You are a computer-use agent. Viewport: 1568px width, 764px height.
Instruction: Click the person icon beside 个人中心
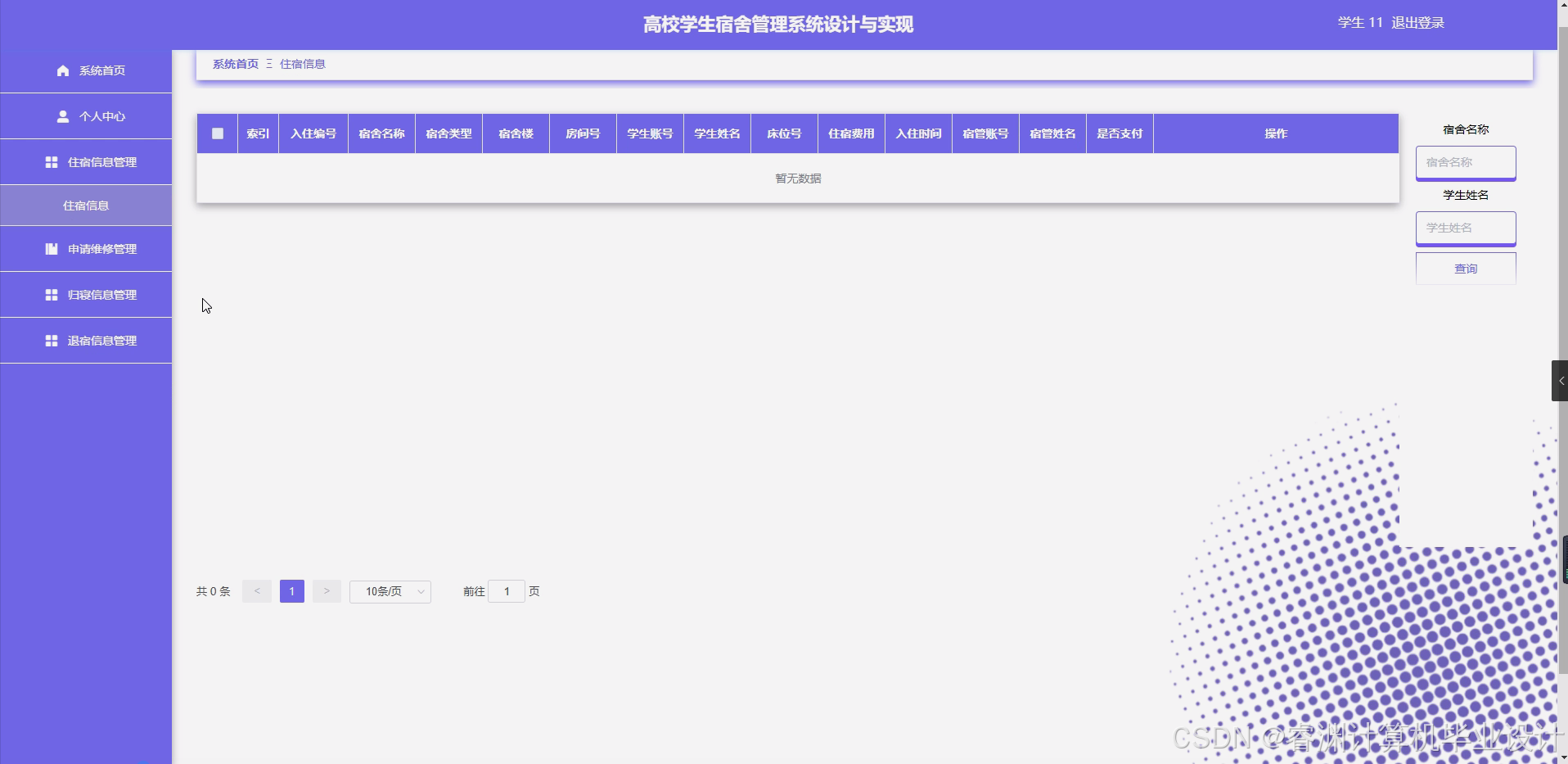pos(63,116)
